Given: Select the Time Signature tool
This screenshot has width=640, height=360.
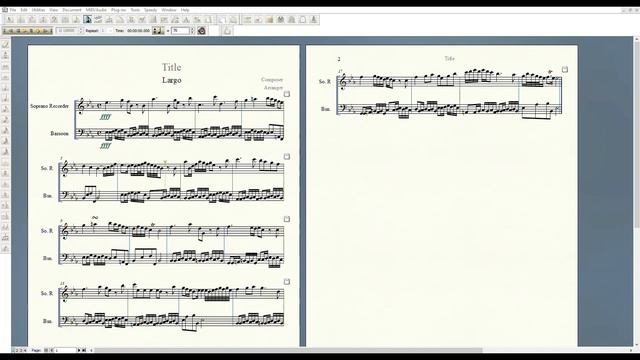Looking at the screenshot, I should point(43,19).
